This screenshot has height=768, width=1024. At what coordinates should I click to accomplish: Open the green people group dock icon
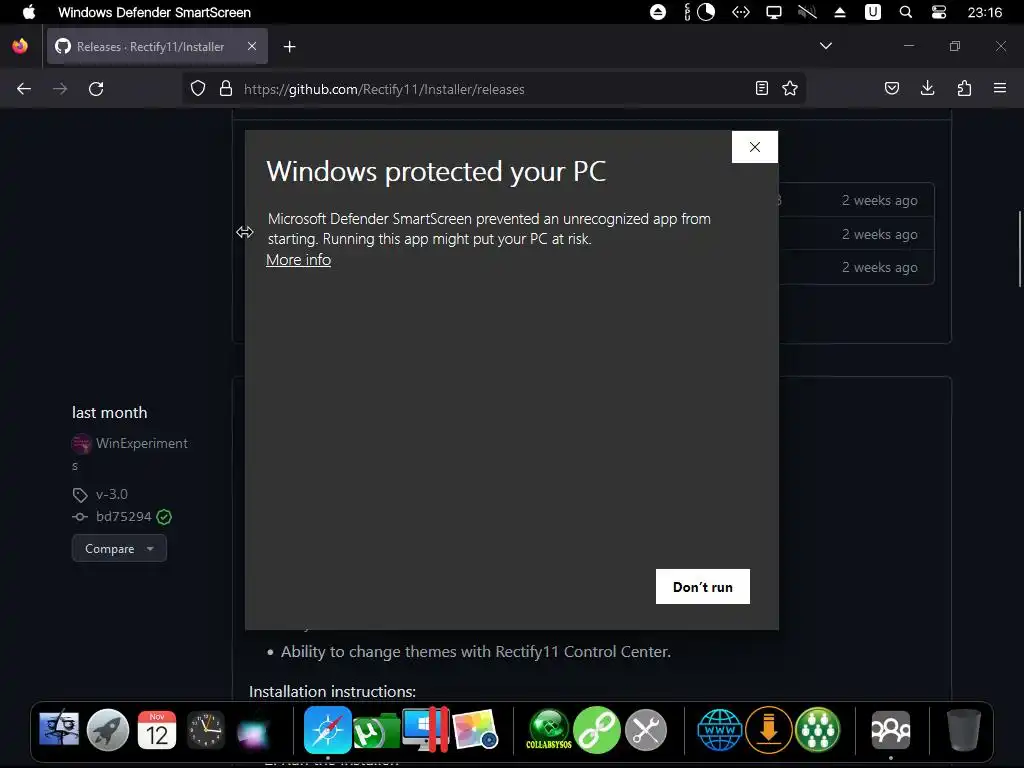point(818,729)
